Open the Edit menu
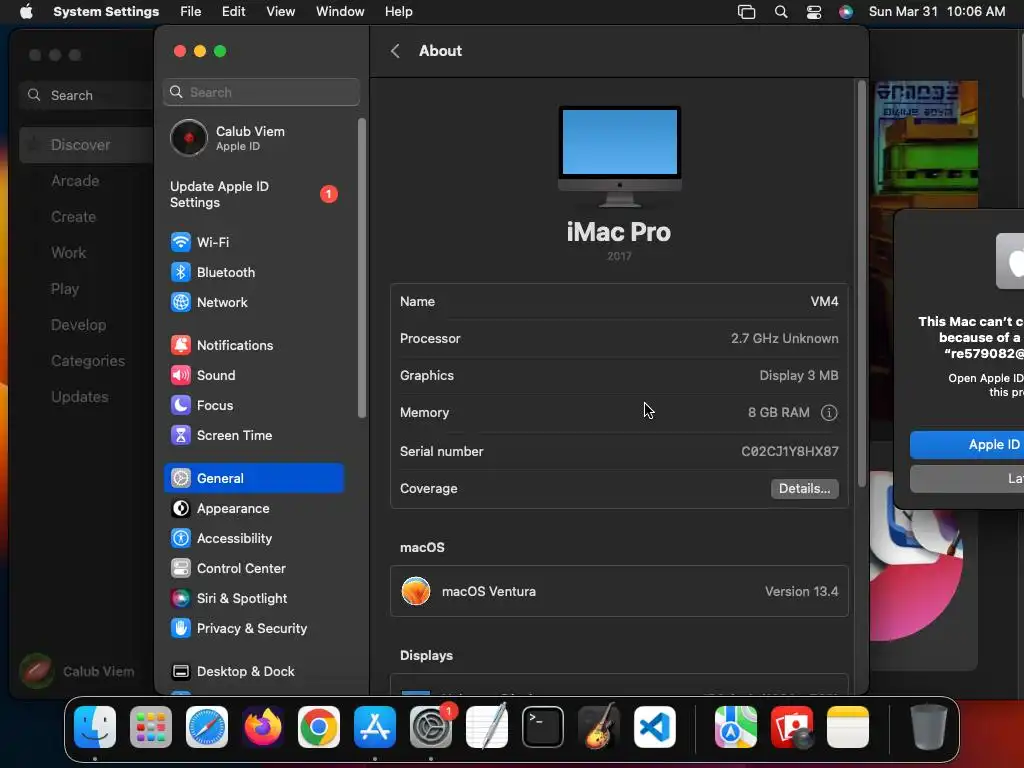Screen dimensions: 1024x768 (x=233, y=12)
